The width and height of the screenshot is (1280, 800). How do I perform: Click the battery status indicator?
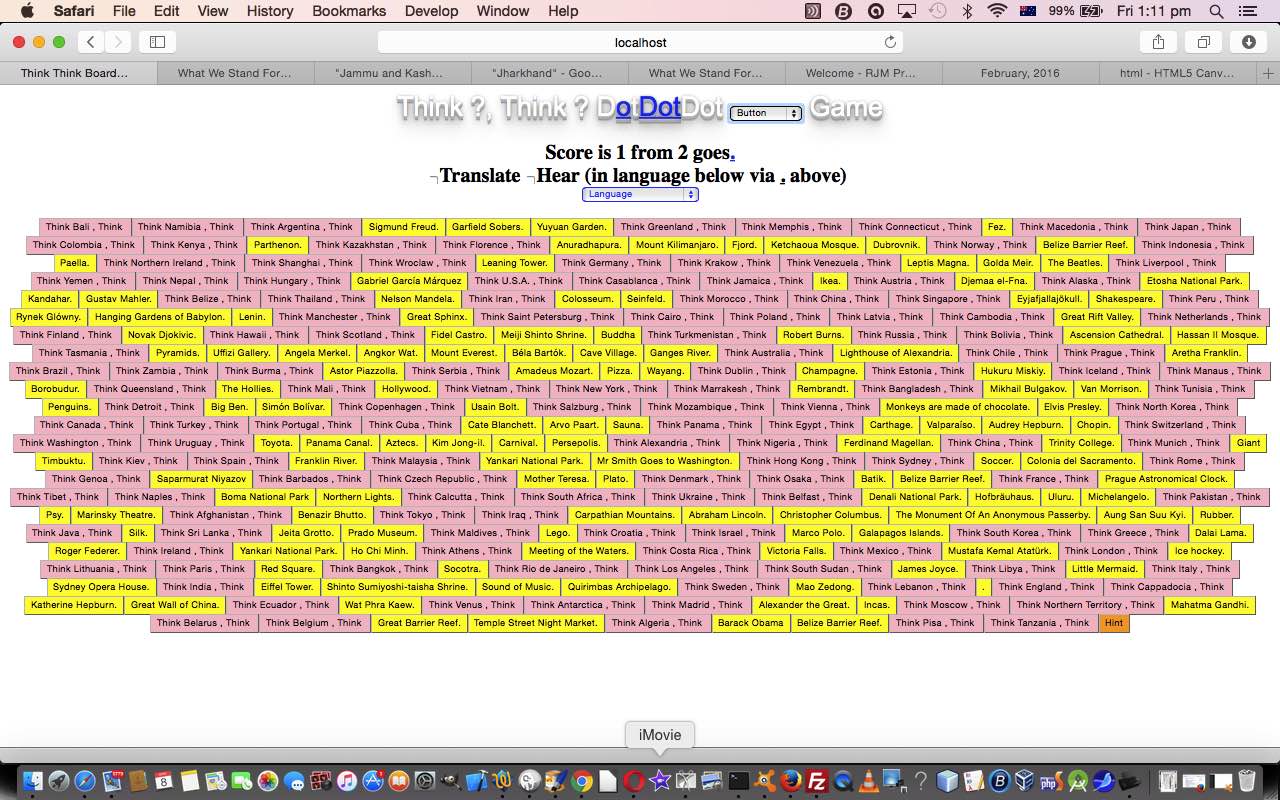tap(1078, 11)
